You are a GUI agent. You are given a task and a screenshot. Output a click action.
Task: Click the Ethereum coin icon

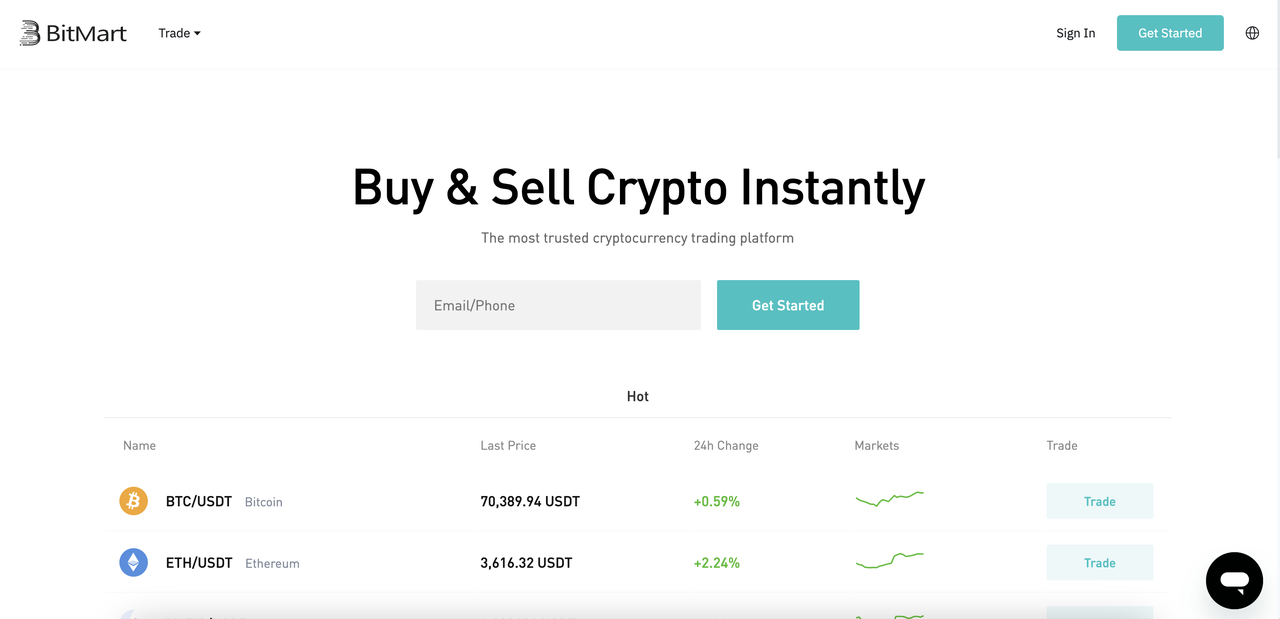[x=133, y=562]
